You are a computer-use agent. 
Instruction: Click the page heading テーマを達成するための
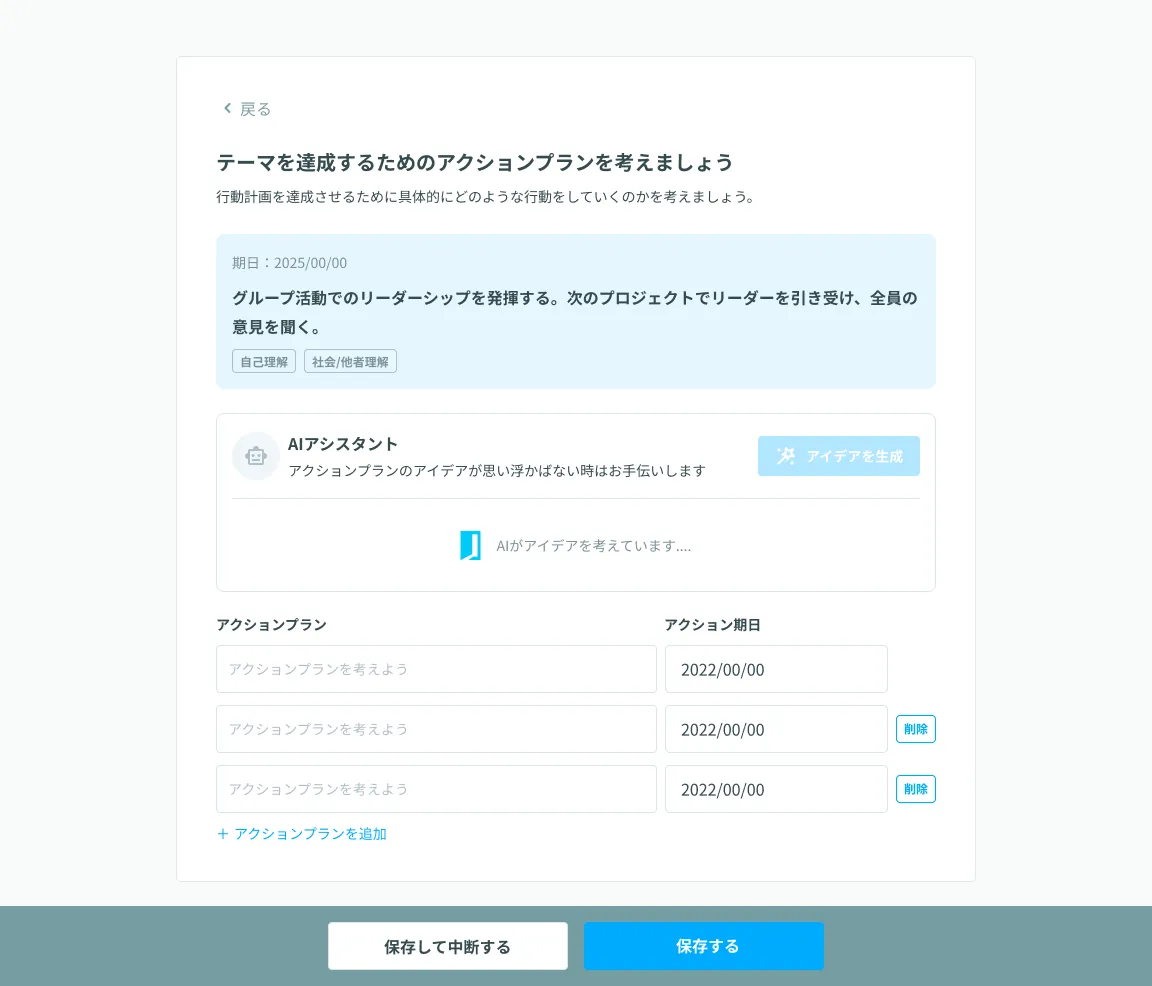(x=475, y=162)
